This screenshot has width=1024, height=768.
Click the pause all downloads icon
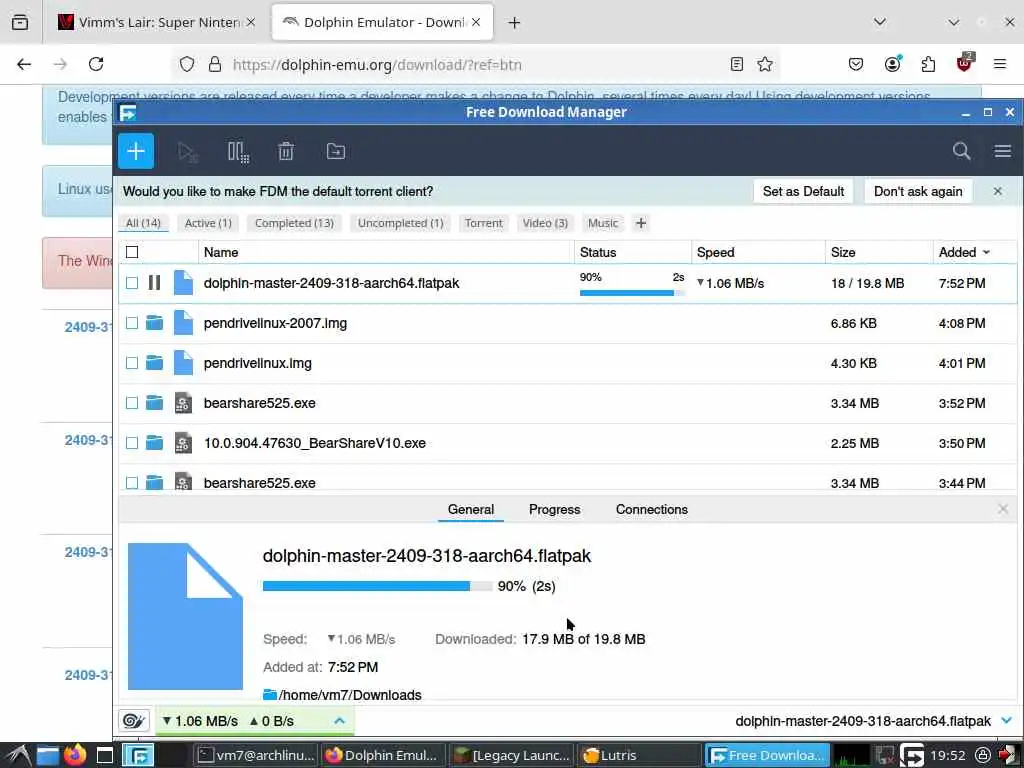(x=238, y=152)
